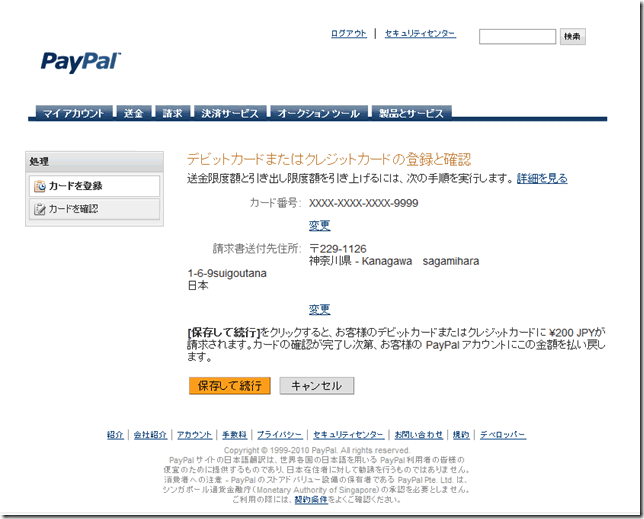Open the 詳細を見る link
Image resolution: width=644 pixels, height=519 pixels.
click(542, 179)
